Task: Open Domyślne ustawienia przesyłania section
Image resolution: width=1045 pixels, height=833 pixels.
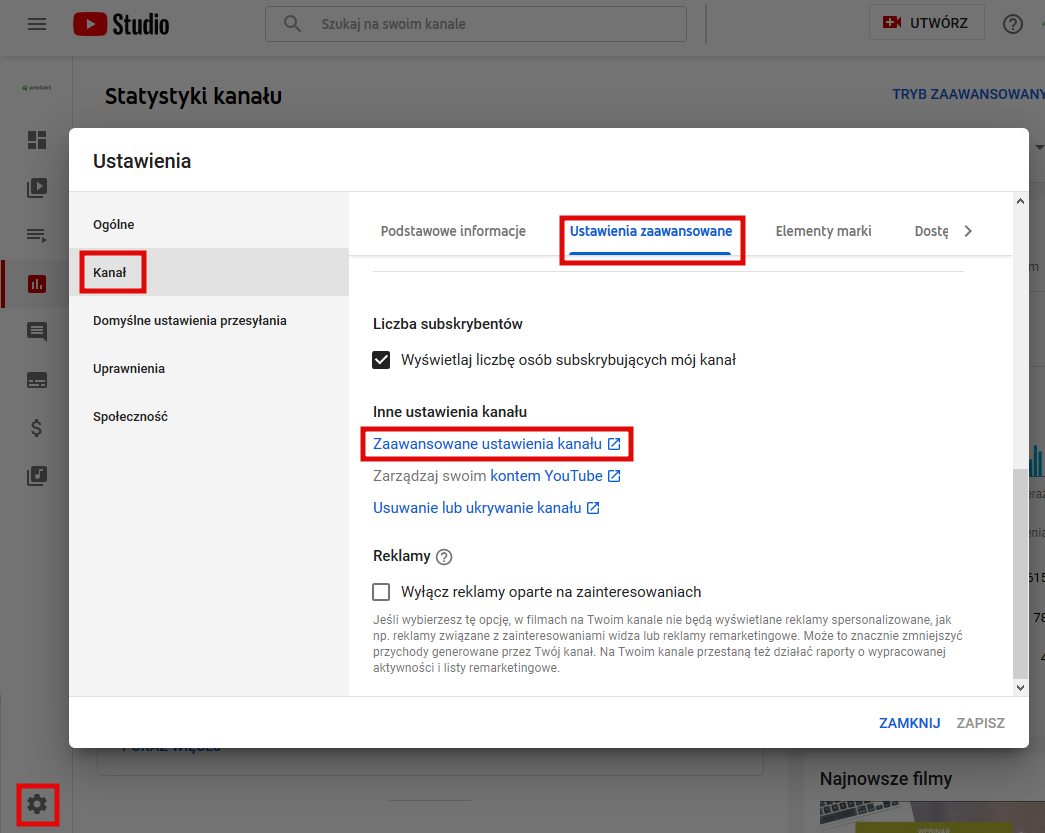Action: [209, 321]
